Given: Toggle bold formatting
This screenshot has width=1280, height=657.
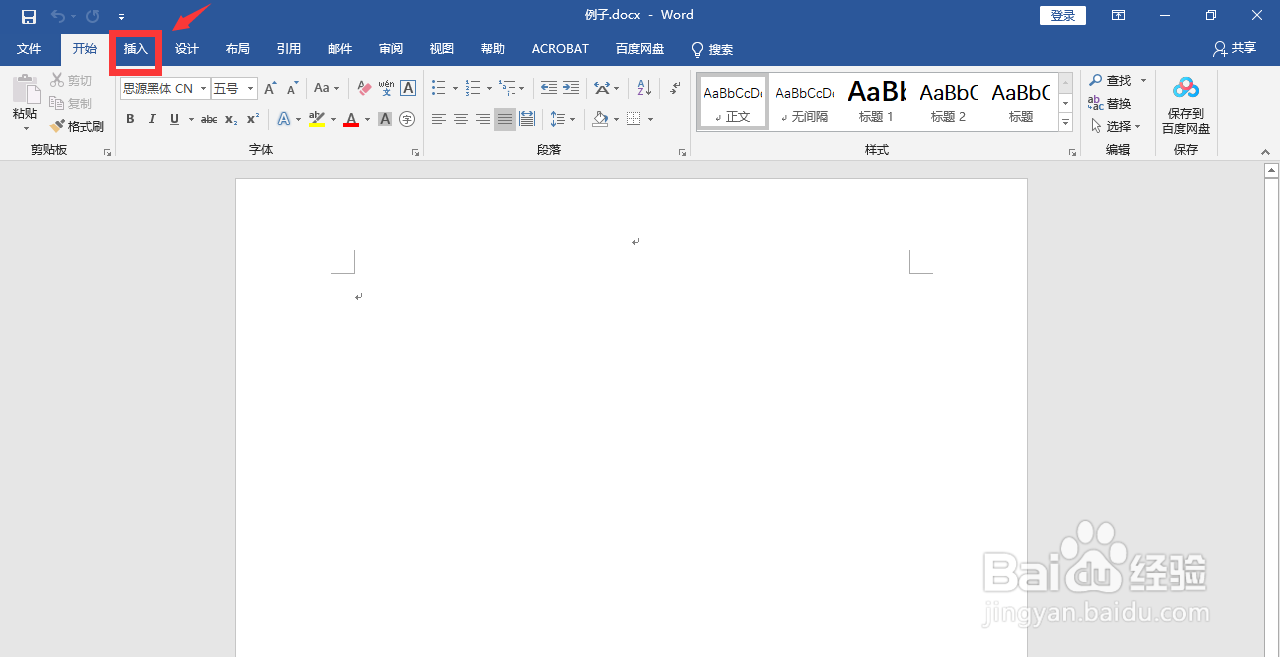Looking at the screenshot, I should [130, 119].
